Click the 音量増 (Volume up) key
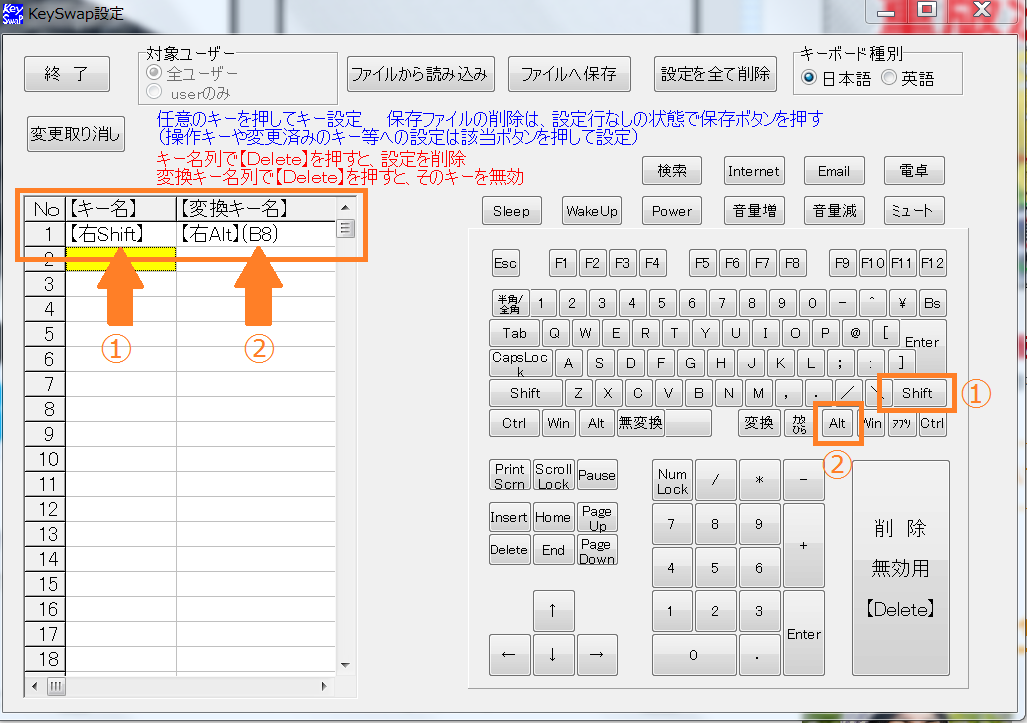1027x723 pixels. click(753, 211)
